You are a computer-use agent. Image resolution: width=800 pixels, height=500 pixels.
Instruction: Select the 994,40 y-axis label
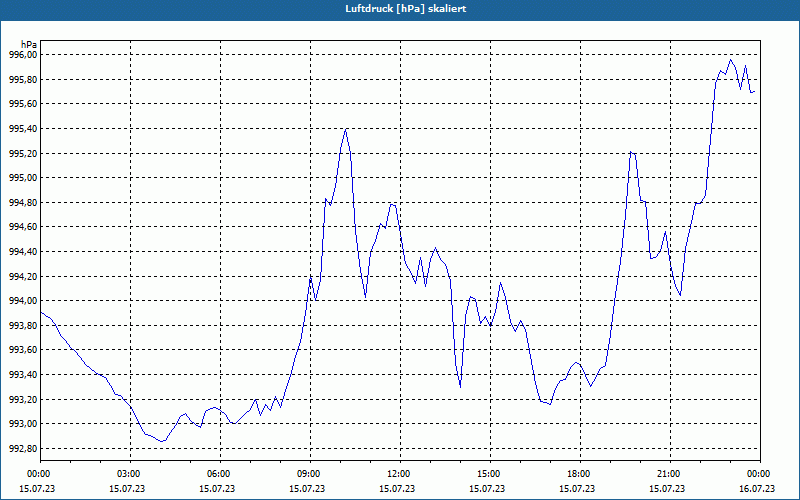click(23, 252)
